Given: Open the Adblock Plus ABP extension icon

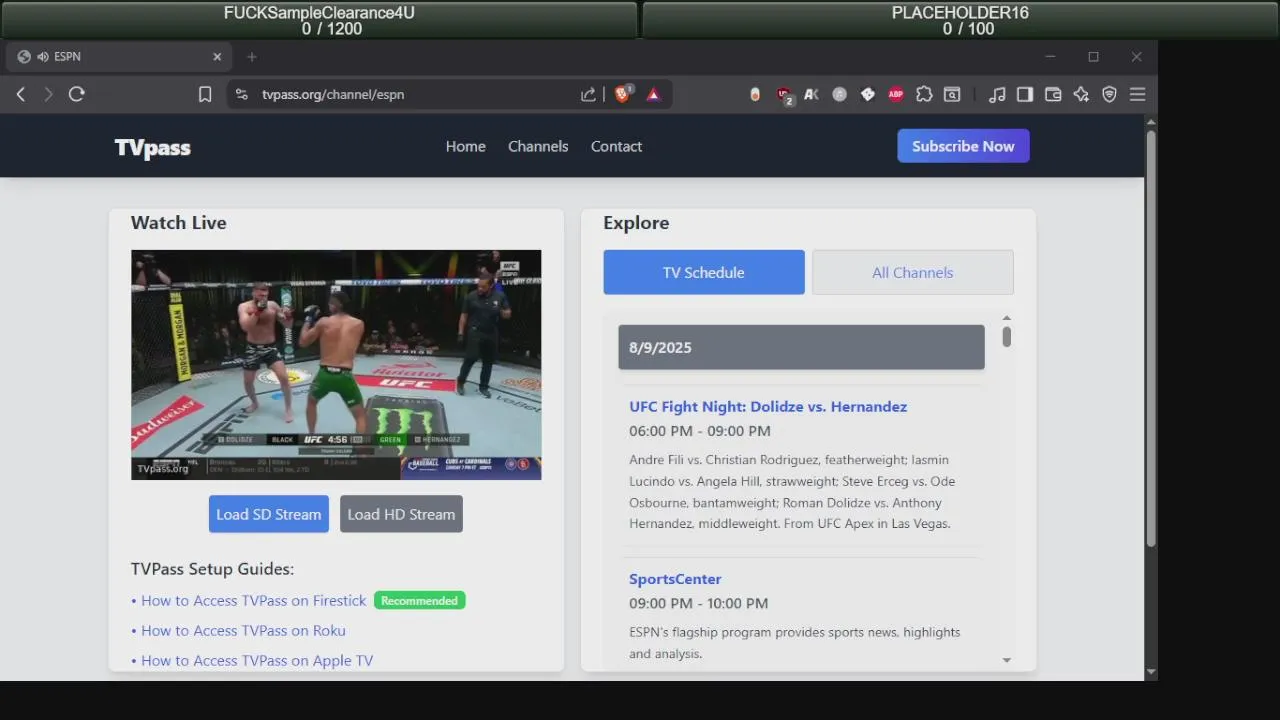Looking at the screenshot, I should pyautogui.click(x=896, y=94).
